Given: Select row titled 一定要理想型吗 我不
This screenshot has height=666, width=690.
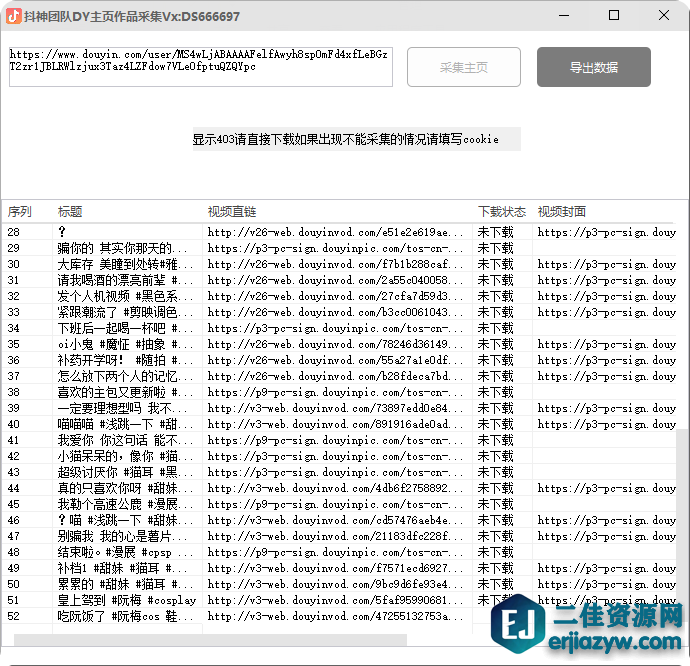Looking at the screenshot, I should tap(339, 408).
